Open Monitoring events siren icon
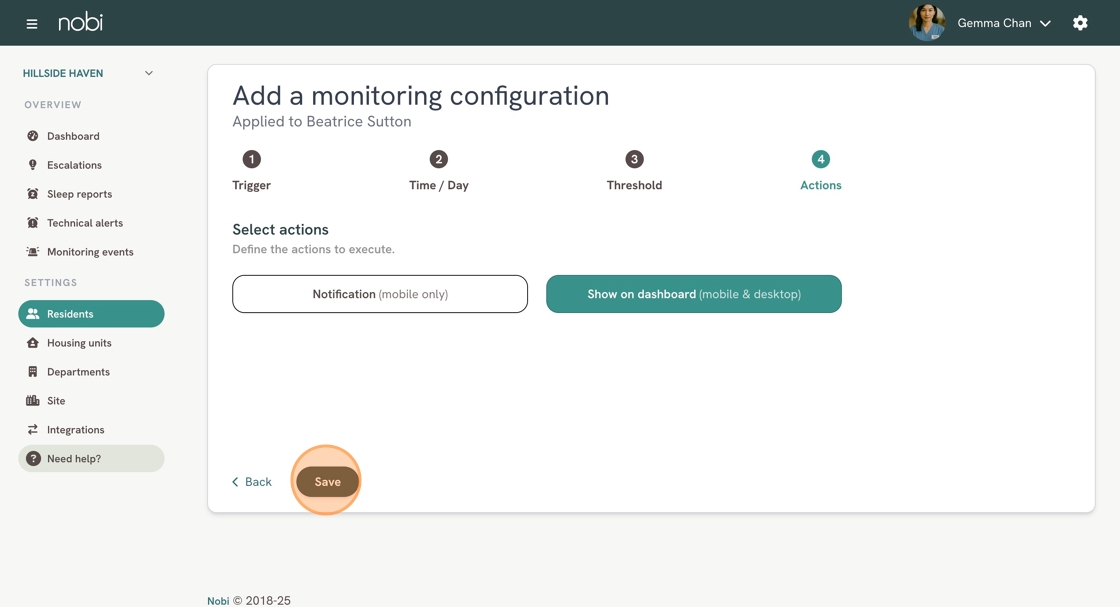 33,252
